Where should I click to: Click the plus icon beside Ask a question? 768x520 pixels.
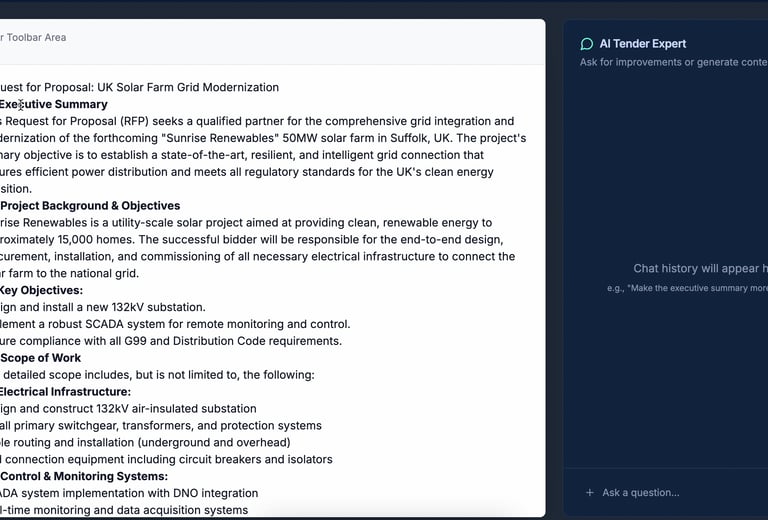590,493
